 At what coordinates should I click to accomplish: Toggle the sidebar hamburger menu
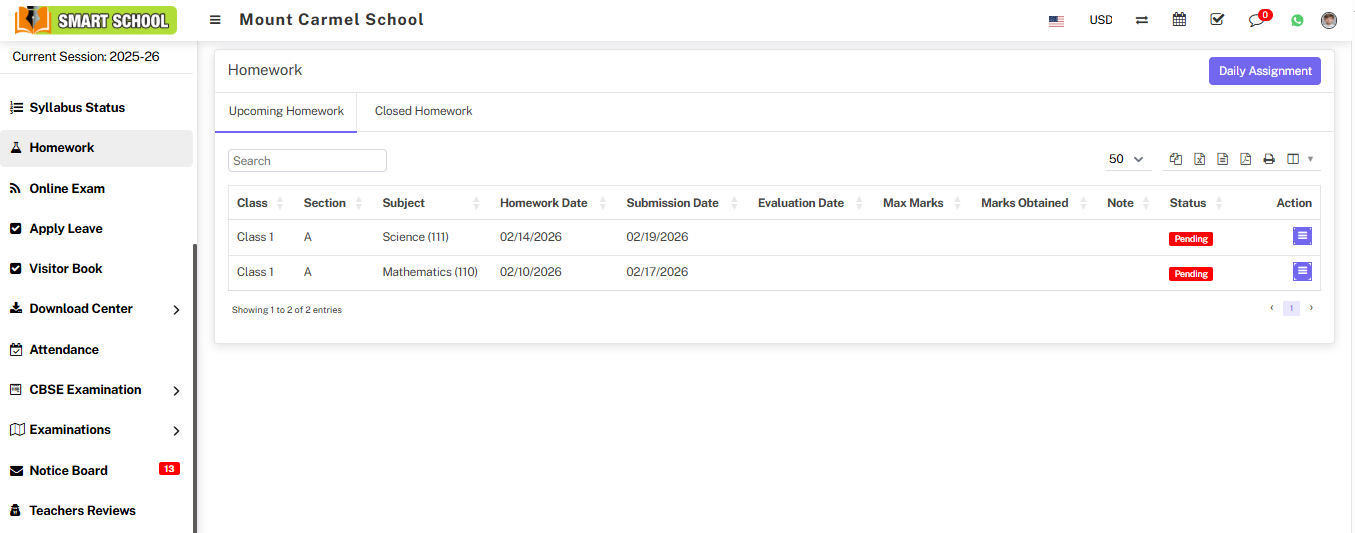tap(215, 20)
